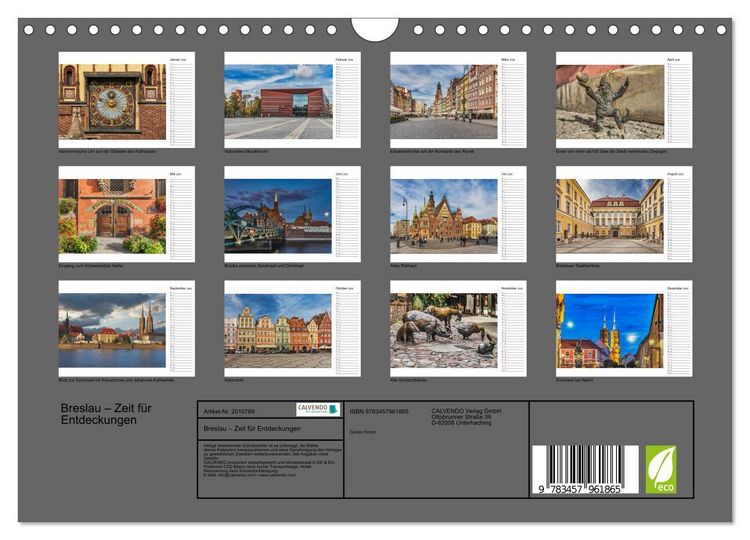Click the caption about the astronomical clock

pyautogui.click(x=107, y=151)
